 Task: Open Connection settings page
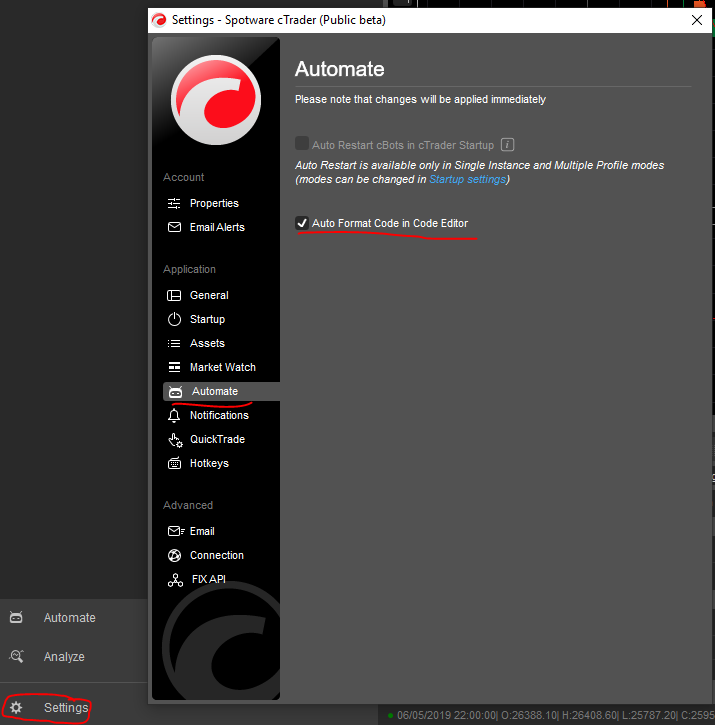tap(216, 555)
